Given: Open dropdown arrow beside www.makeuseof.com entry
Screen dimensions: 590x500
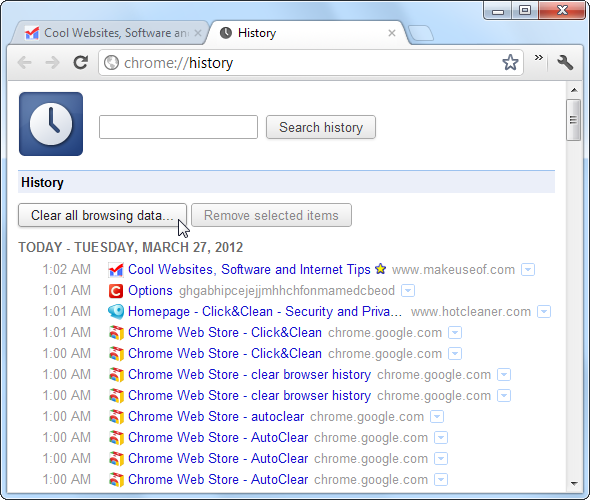Looking at the screenshot, I should point(528,270).
